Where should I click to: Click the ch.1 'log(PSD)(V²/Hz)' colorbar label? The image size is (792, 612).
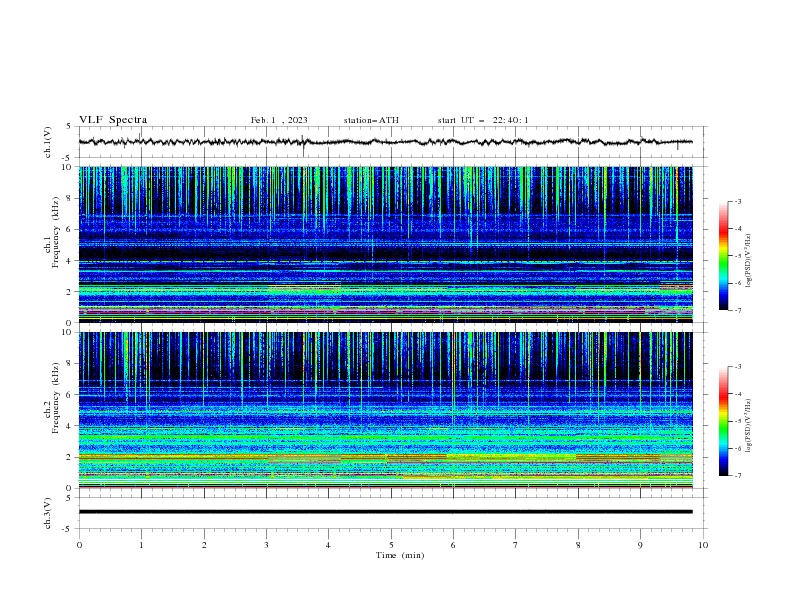tap(748, 261)
